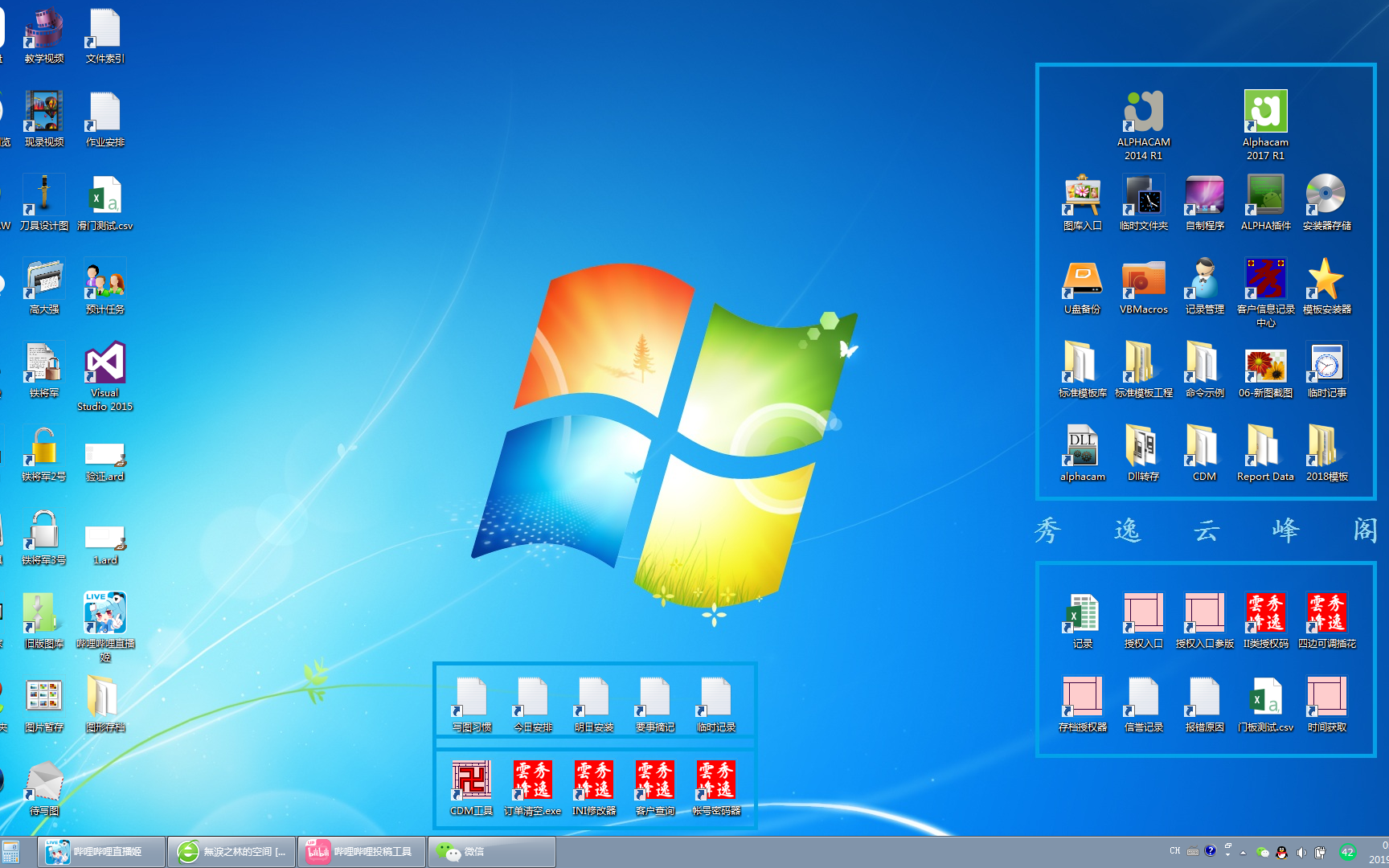Select the 存档授权器 icon
The width and height of the screenshot is (1389, 868).
pos(1082,704)
